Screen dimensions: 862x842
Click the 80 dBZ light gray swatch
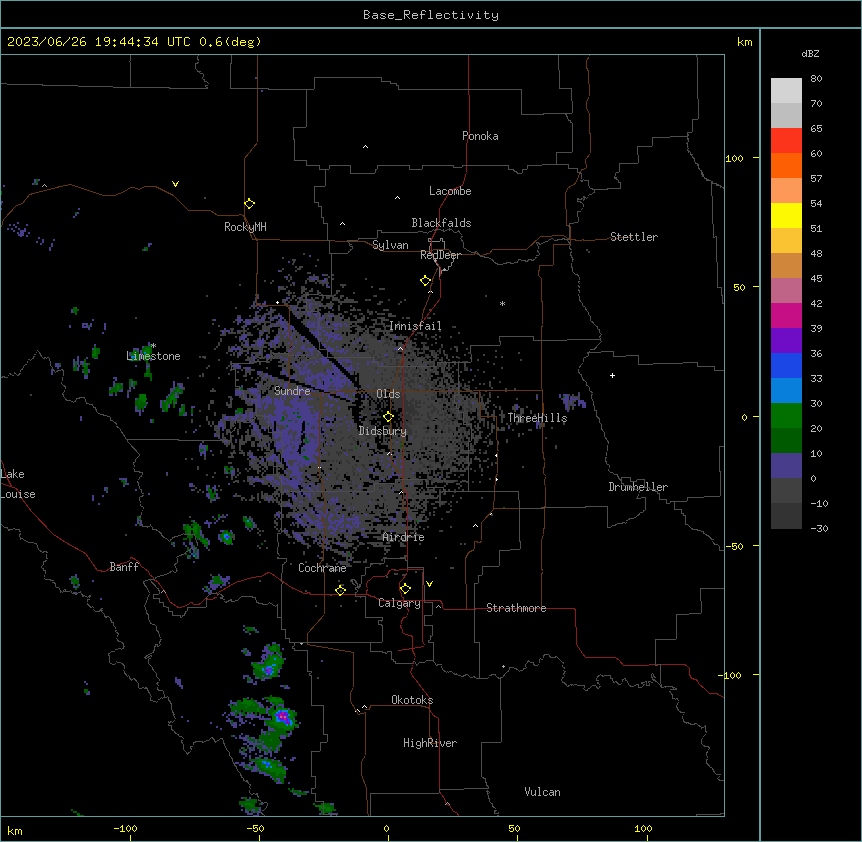[x=786, y=91]
